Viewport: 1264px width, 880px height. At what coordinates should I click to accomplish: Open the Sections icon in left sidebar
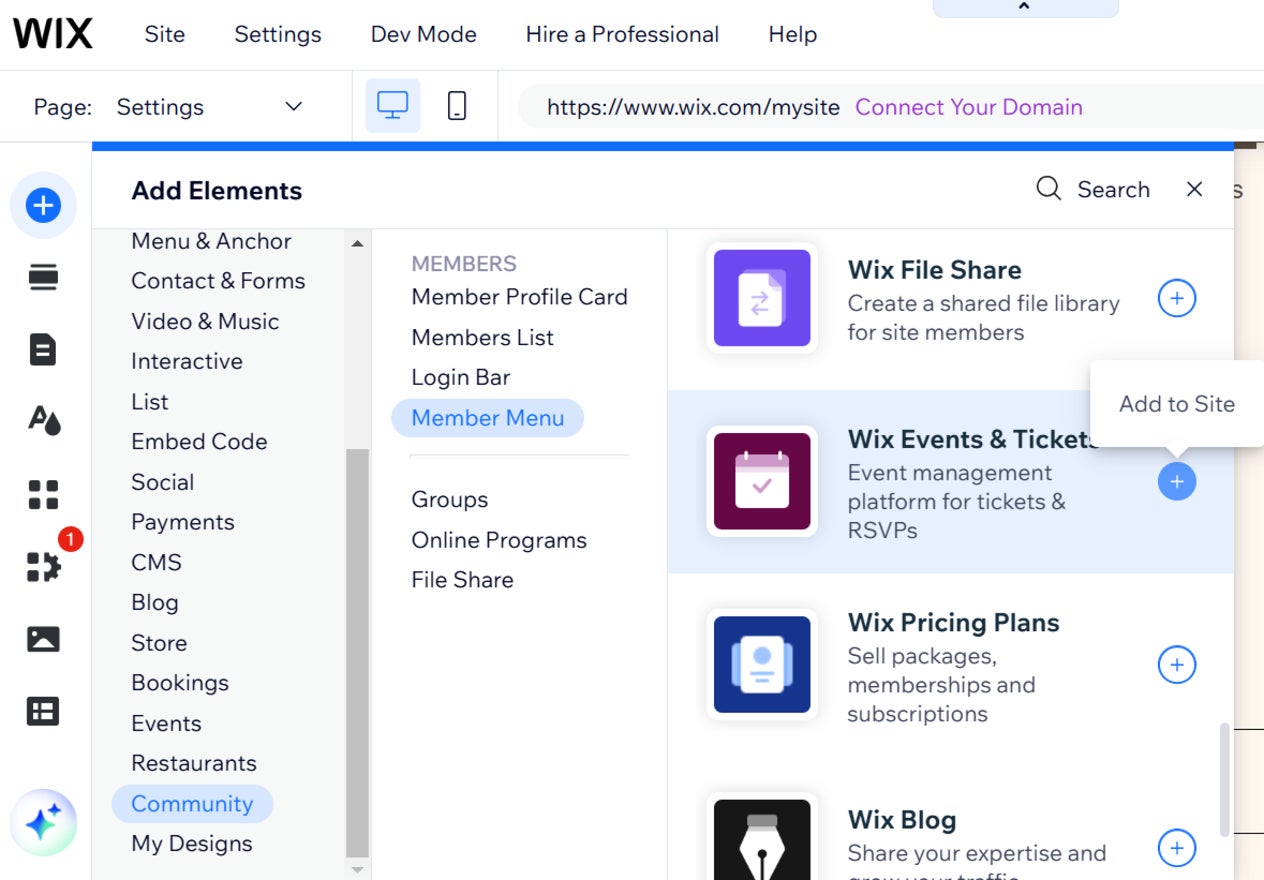[x=43, y=278]
